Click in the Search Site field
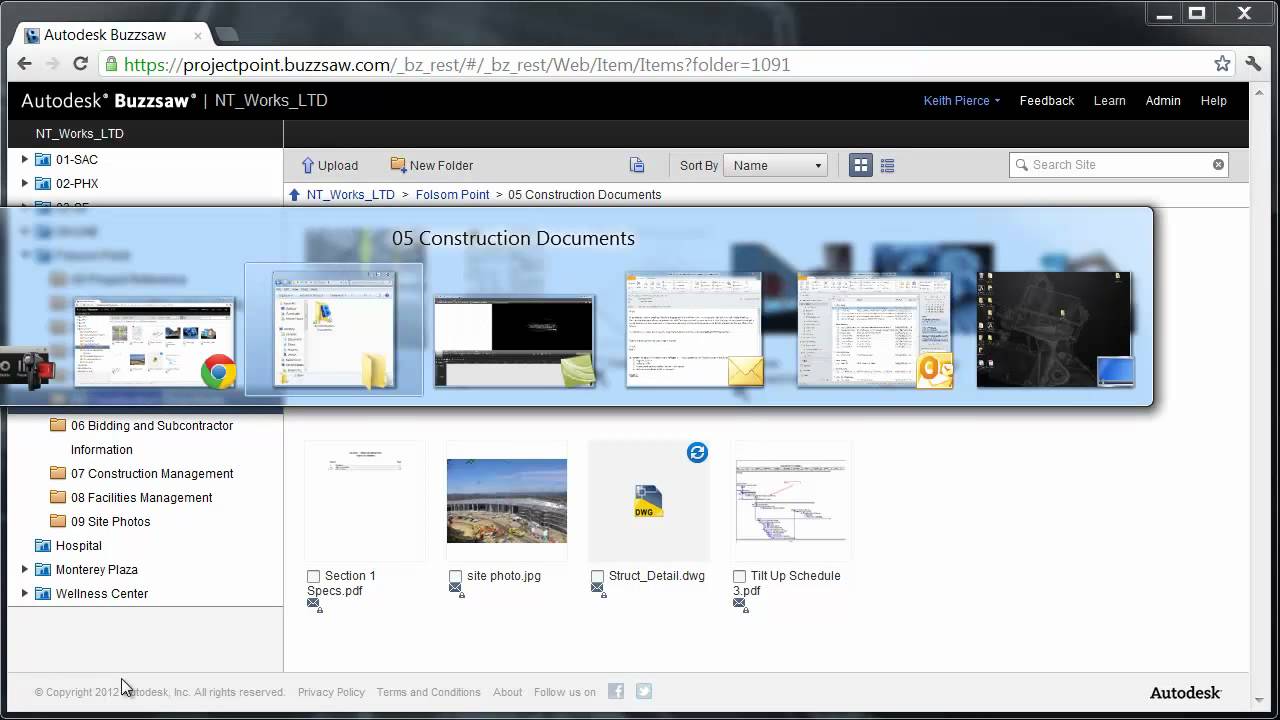Viewport: 1280px width, 720px height. pyautogui.click(x=1118, y=165)
